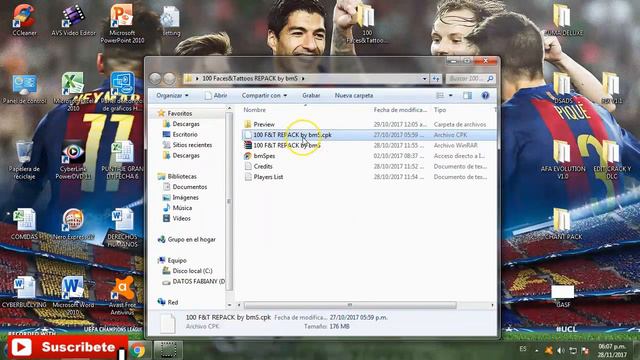Select Red in navigation pane
The image size is (640, 360).
tap(173, 302)
